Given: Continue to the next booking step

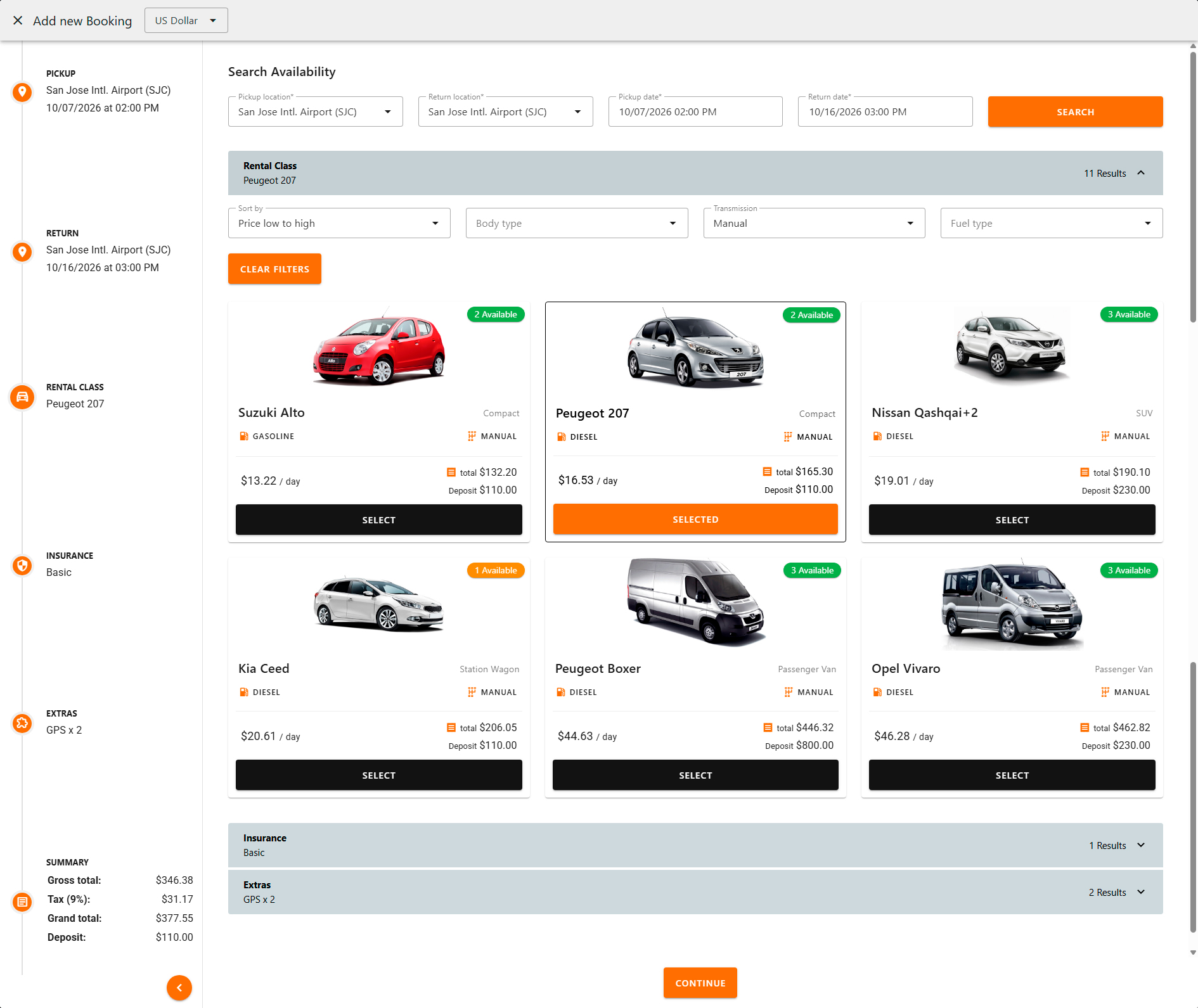Looking at the screenshot, I should pos(700,983).
